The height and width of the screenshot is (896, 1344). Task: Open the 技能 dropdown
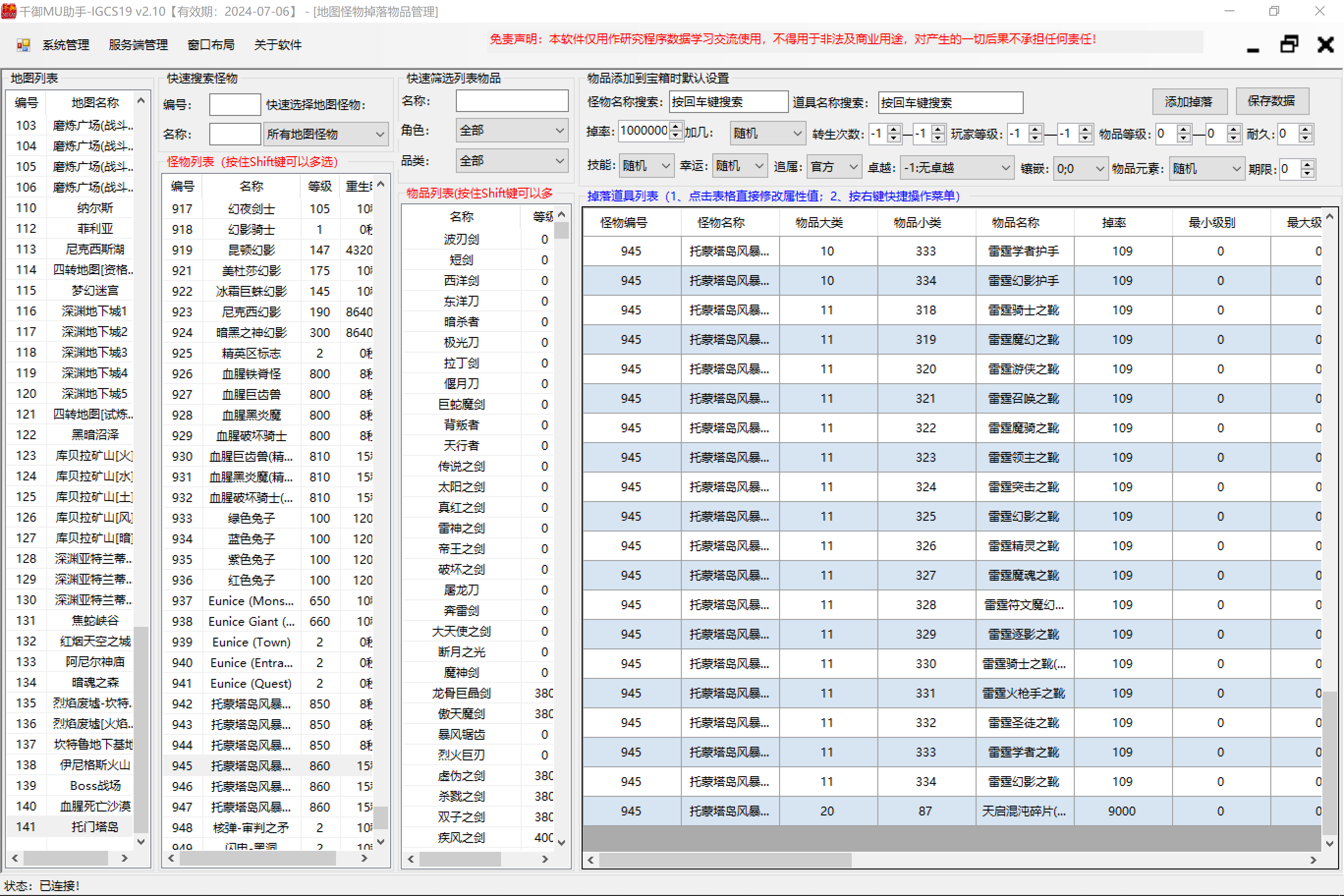(x=646, y=167)
